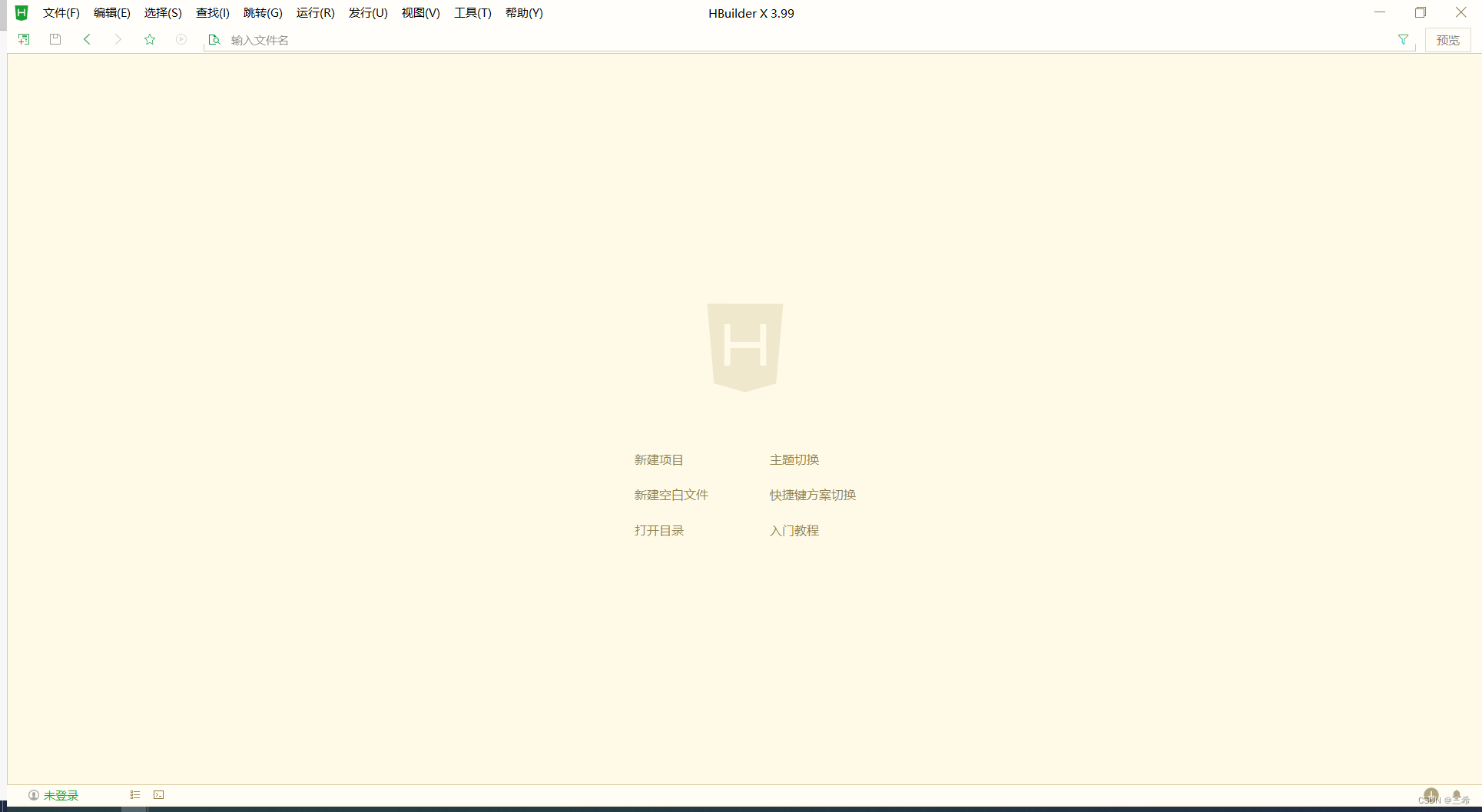Viewport: 1482px width, 812px height.
Task: Click the find-in-file search icon
Action: 214,39
